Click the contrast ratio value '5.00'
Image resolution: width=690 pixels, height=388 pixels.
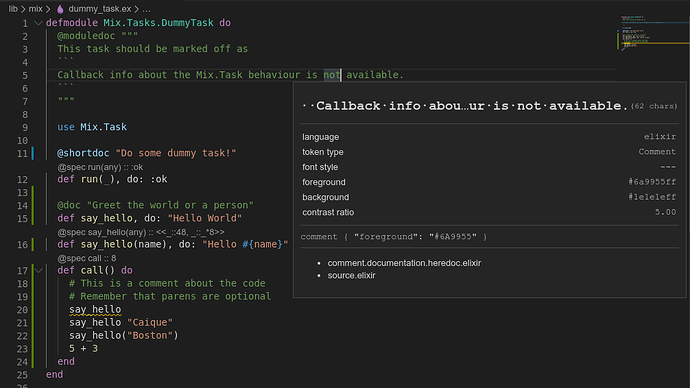pos(665,212)
